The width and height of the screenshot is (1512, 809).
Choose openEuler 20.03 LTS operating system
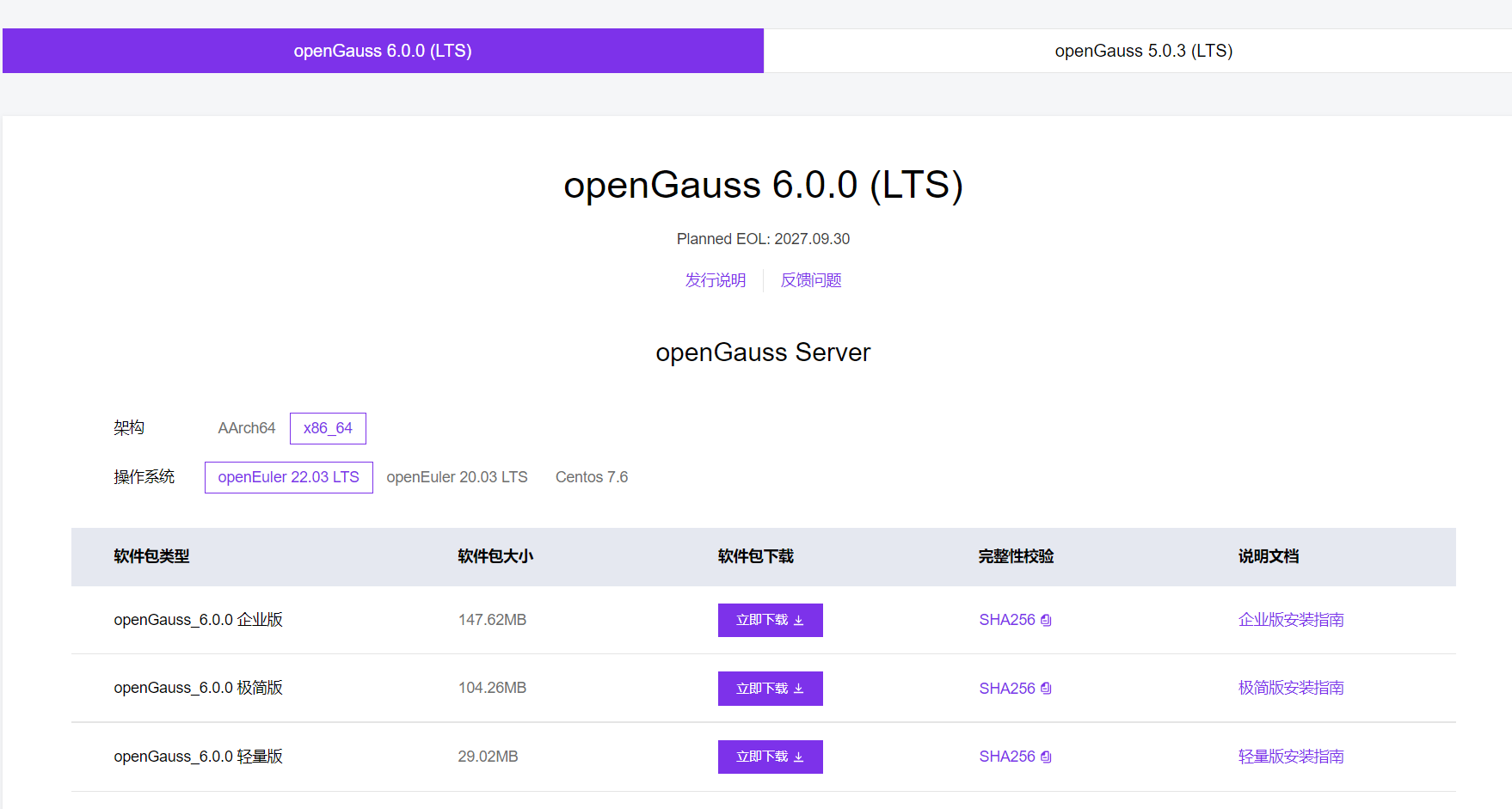tap(458, 477)
